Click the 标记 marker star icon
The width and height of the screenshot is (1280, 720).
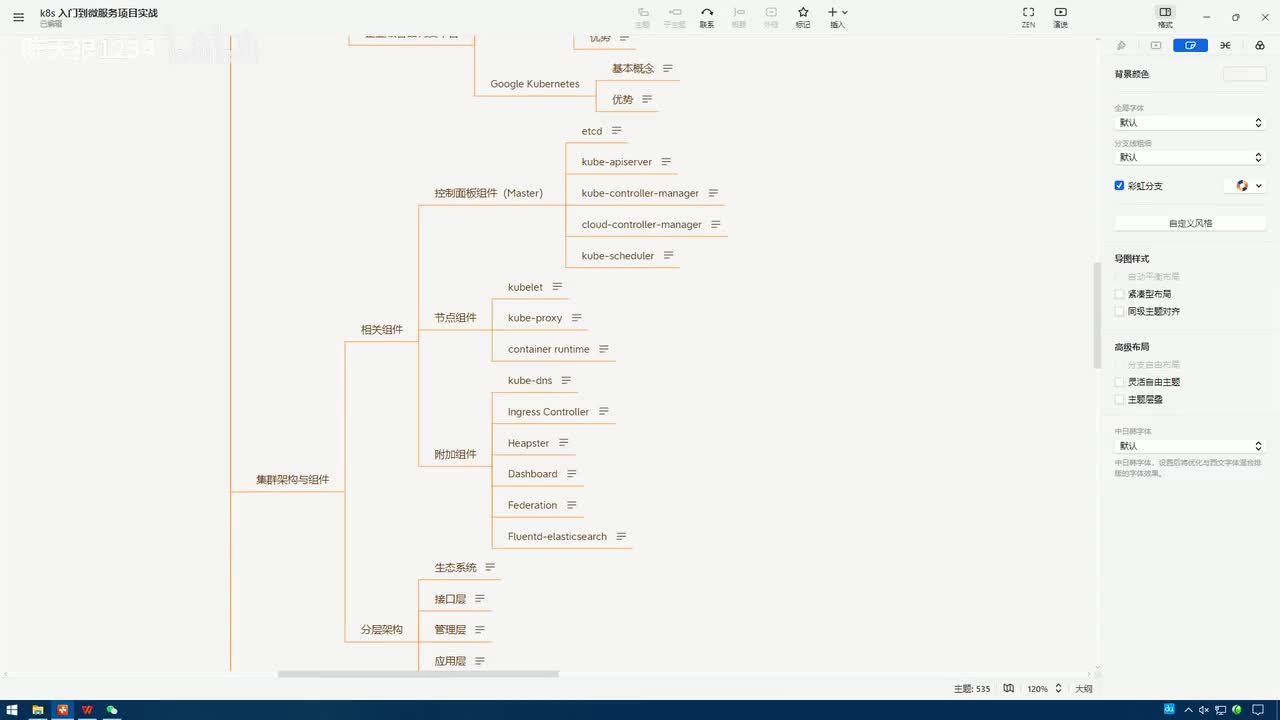point(803,12)
